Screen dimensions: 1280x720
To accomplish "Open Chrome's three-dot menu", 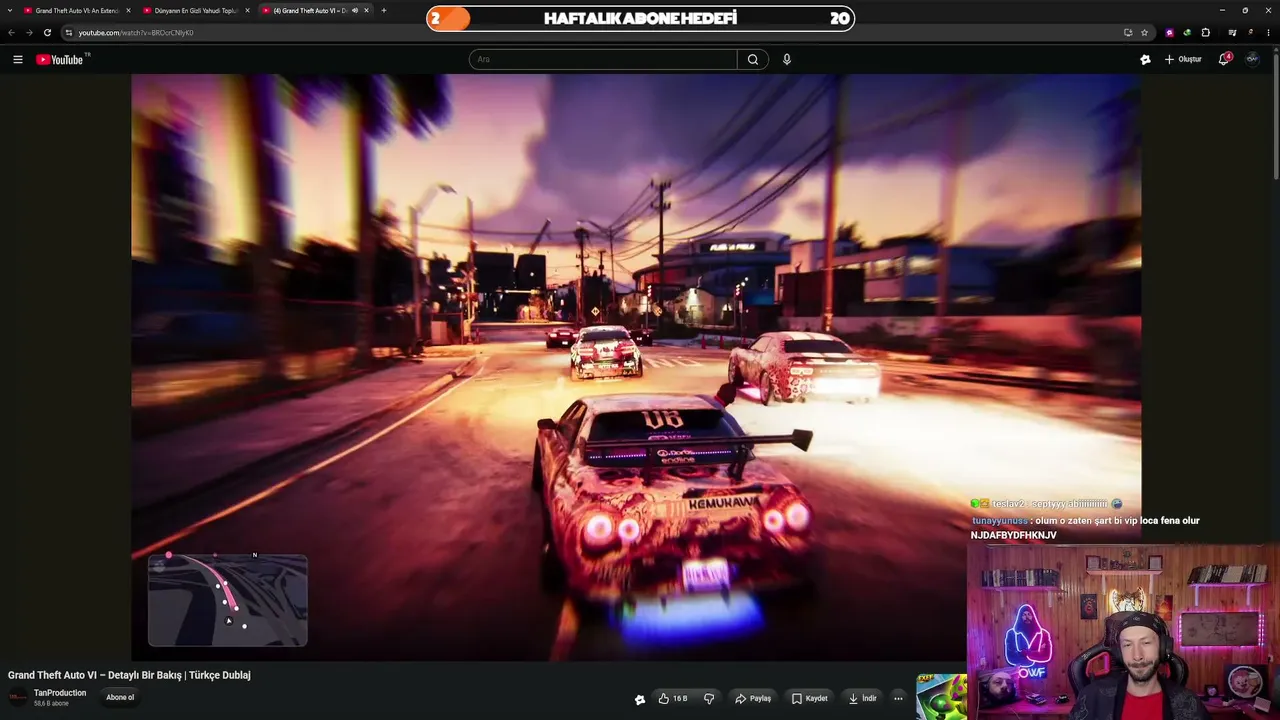I will coord(1269,33).
